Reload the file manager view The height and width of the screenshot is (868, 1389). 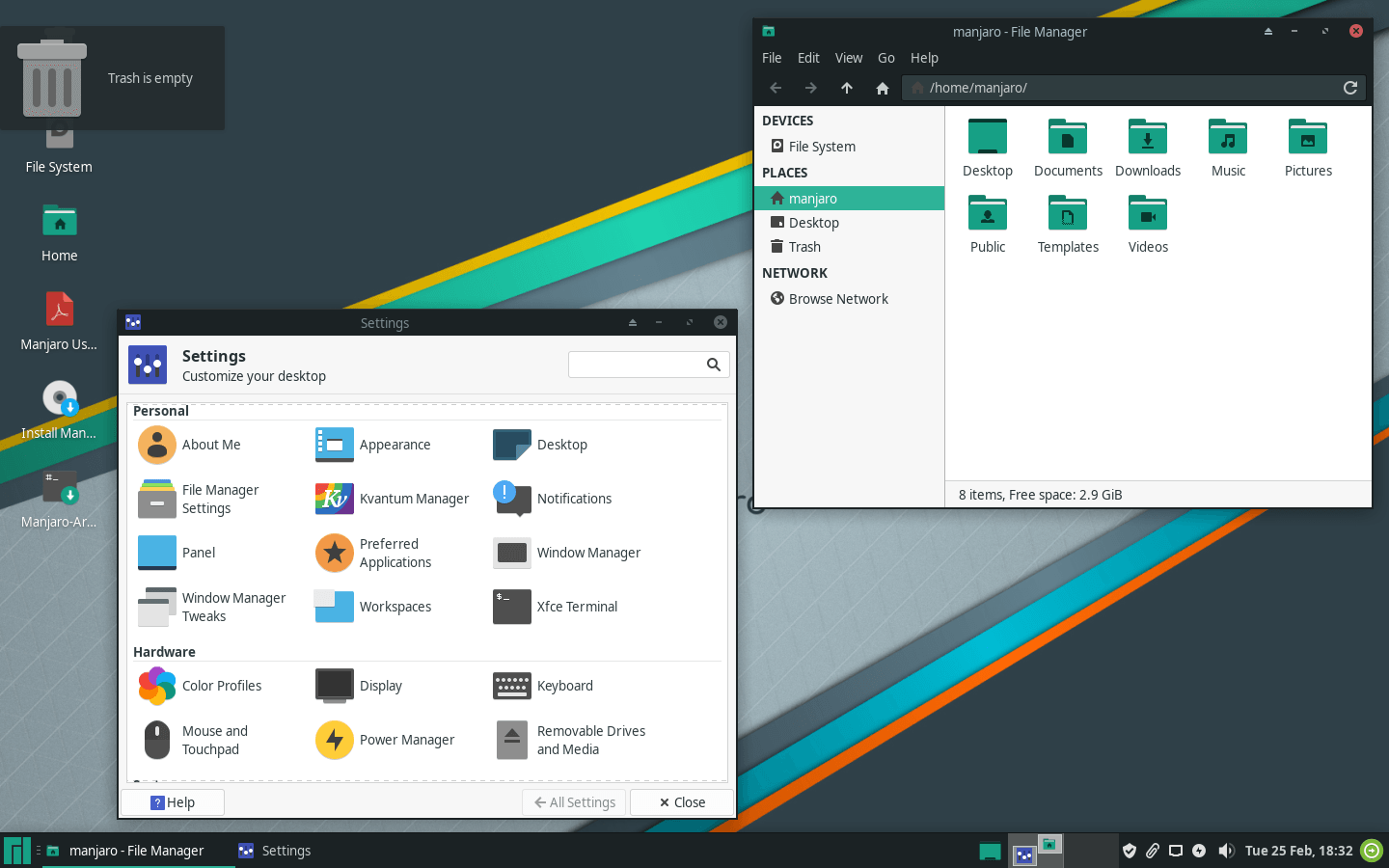(1350, 88)
